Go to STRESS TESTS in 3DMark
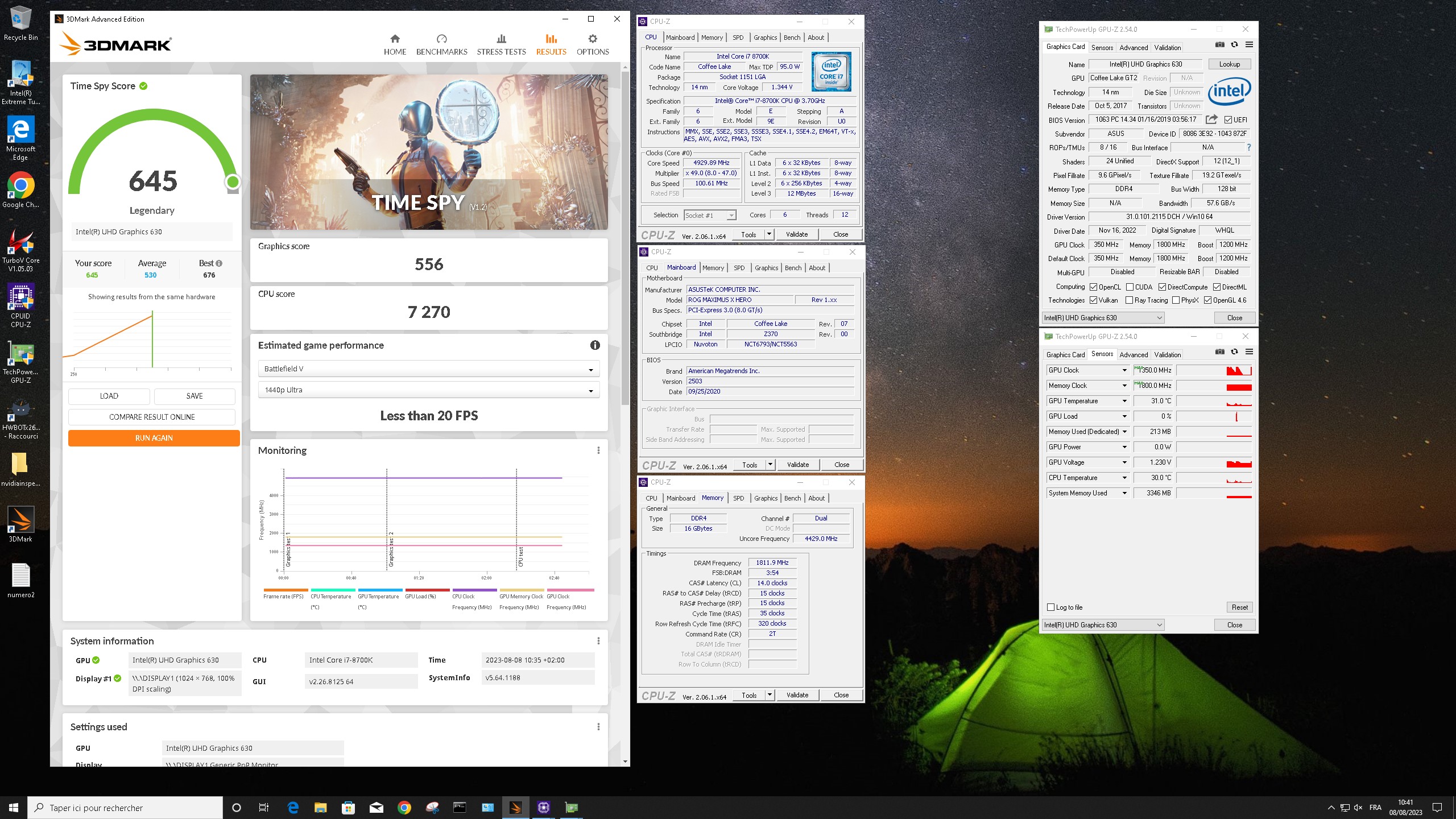The height and width of the screenshot is (819, 1456). (501, 44)
